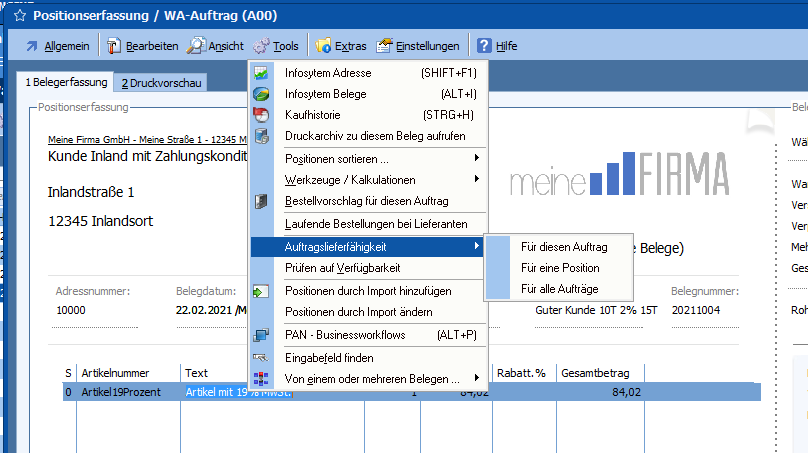
Task: Click the Hilfe question mark icon
Action: click(x=484, y=46)
